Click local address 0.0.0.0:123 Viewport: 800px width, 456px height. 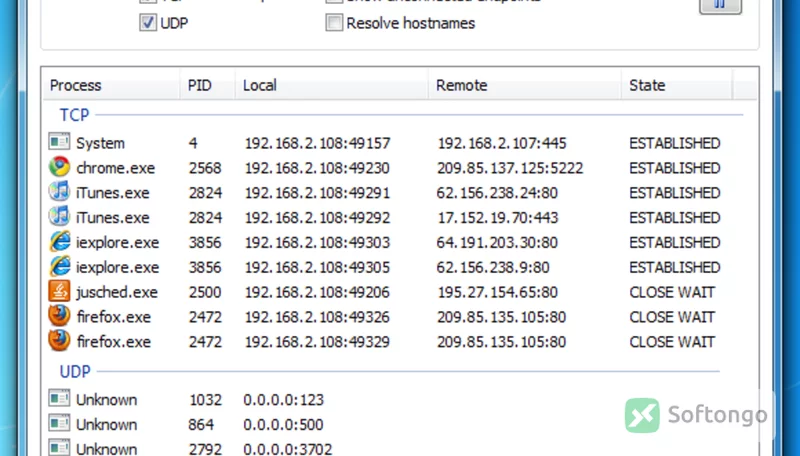(x=283, y=399)
